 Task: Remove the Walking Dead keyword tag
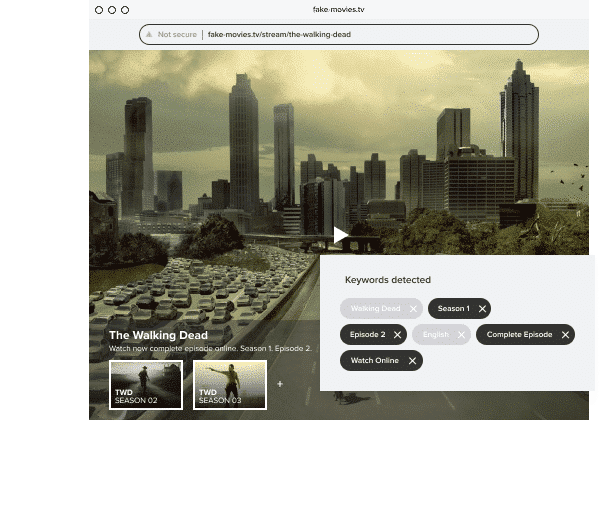tap(413, 309)
